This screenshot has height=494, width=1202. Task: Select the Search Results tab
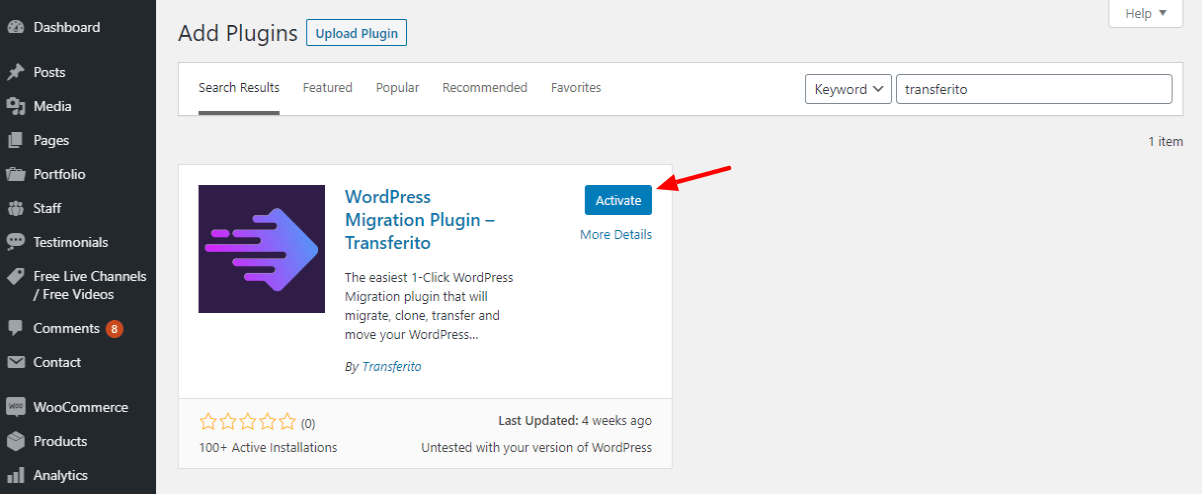click(x=239, y=88)
